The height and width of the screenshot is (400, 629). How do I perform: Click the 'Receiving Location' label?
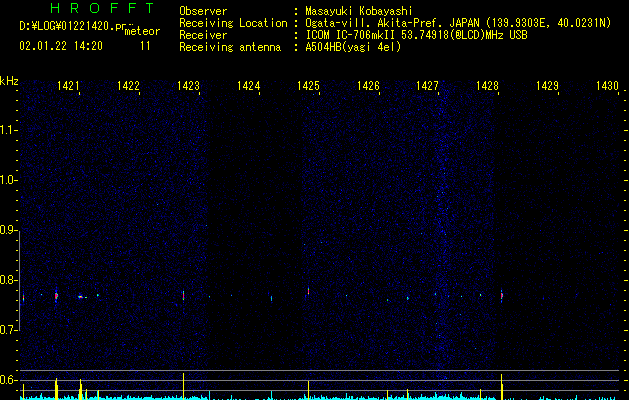point(233,23)
